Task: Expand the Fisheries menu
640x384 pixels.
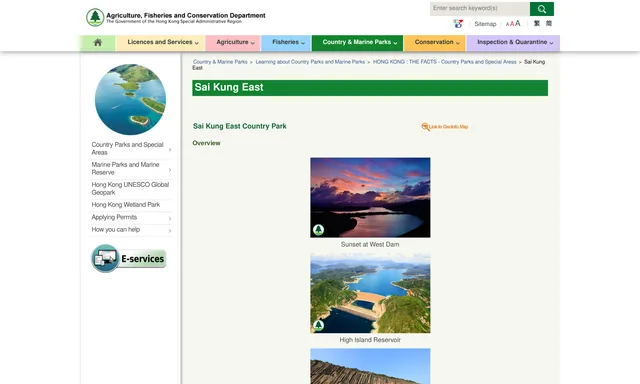Action: 287,42
